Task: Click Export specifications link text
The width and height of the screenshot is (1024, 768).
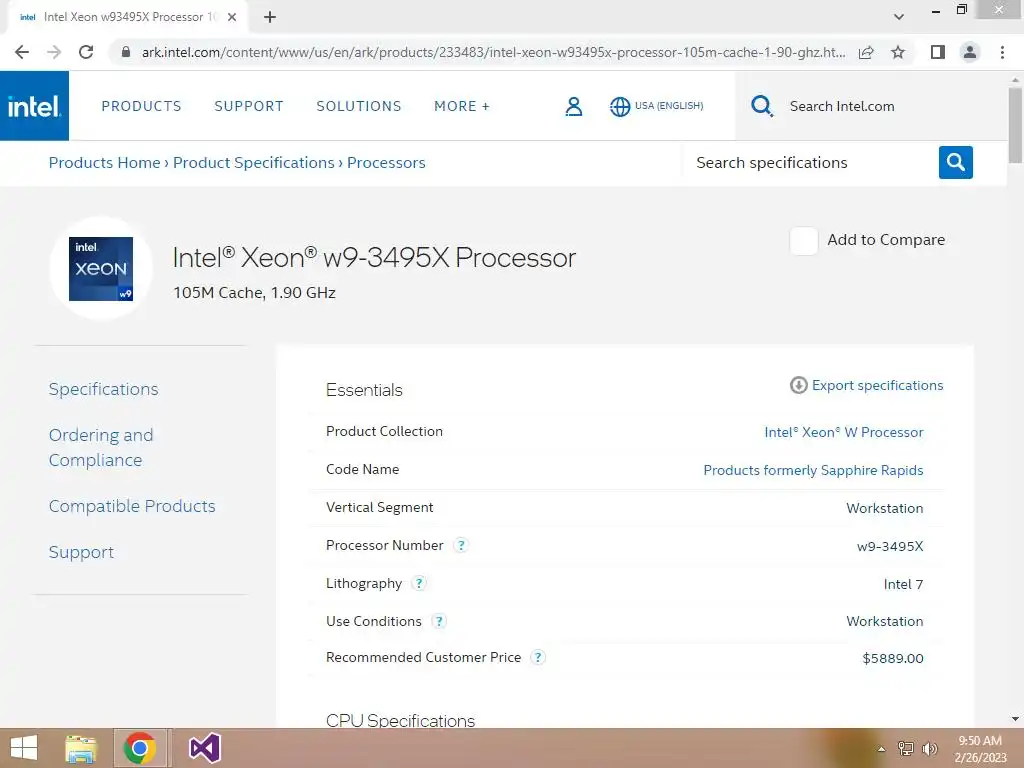Action: [877, 385]
